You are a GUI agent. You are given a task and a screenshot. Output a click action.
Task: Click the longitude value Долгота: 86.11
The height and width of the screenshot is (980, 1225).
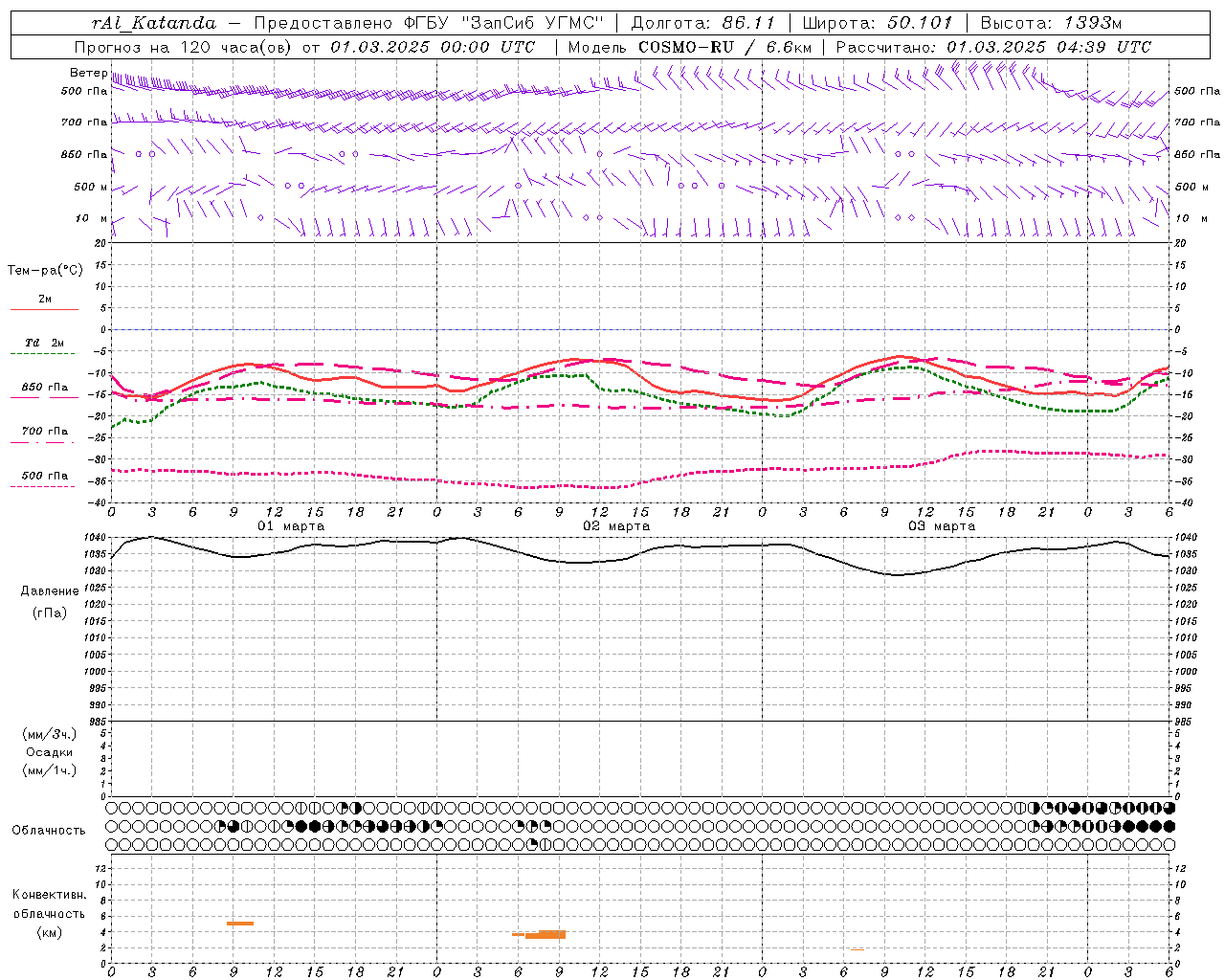coord(703,23)
